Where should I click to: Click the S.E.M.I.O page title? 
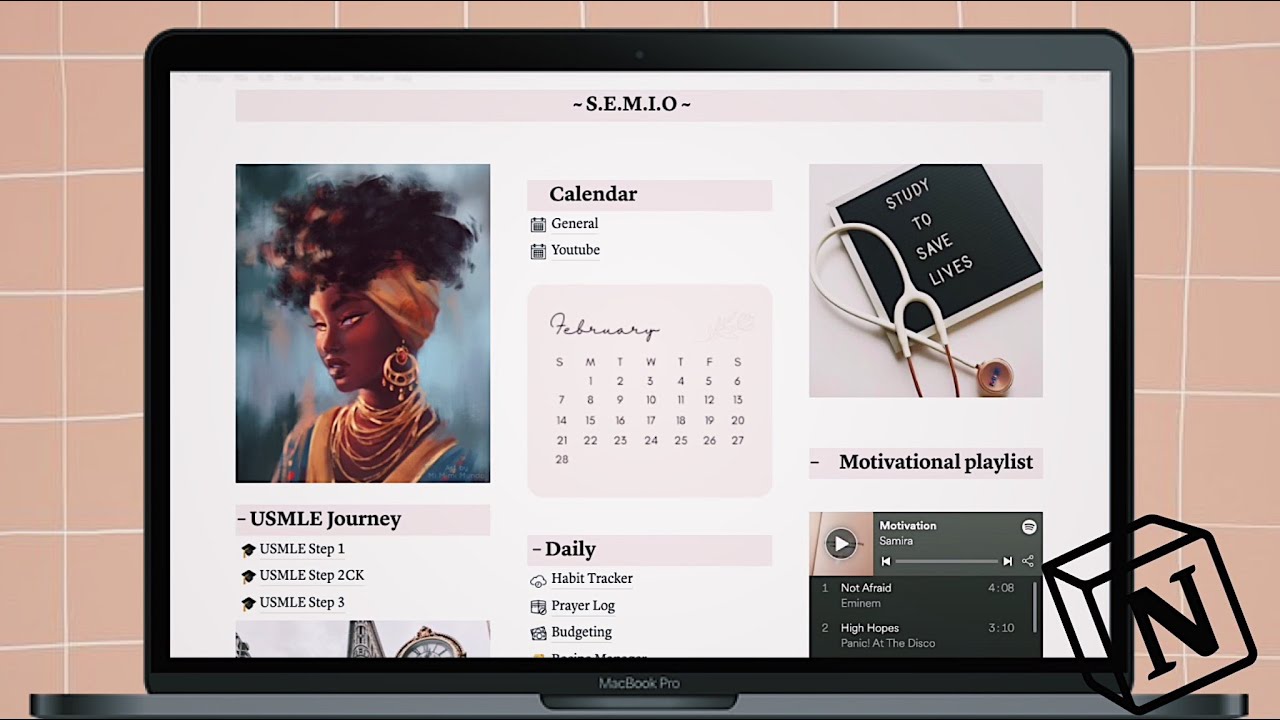coord(632,104)
